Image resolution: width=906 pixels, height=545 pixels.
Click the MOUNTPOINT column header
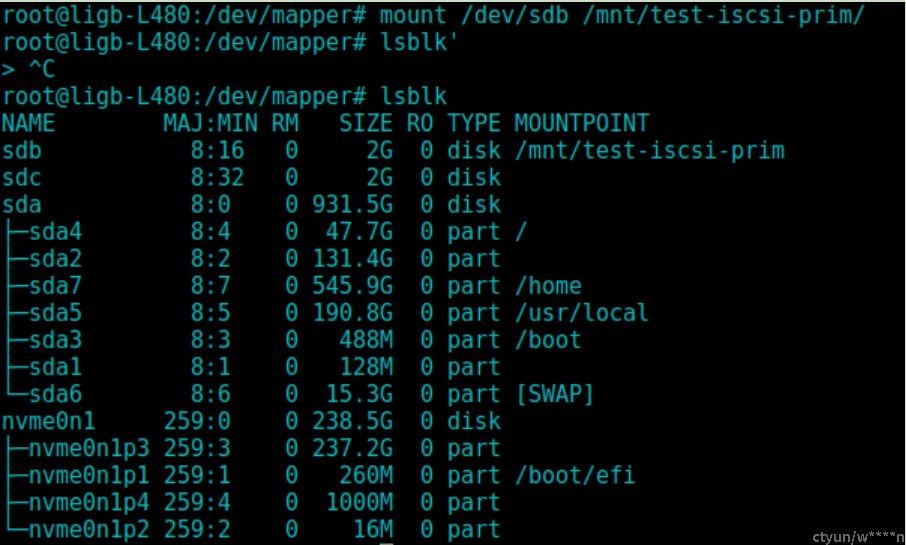(x=581, y=124)
